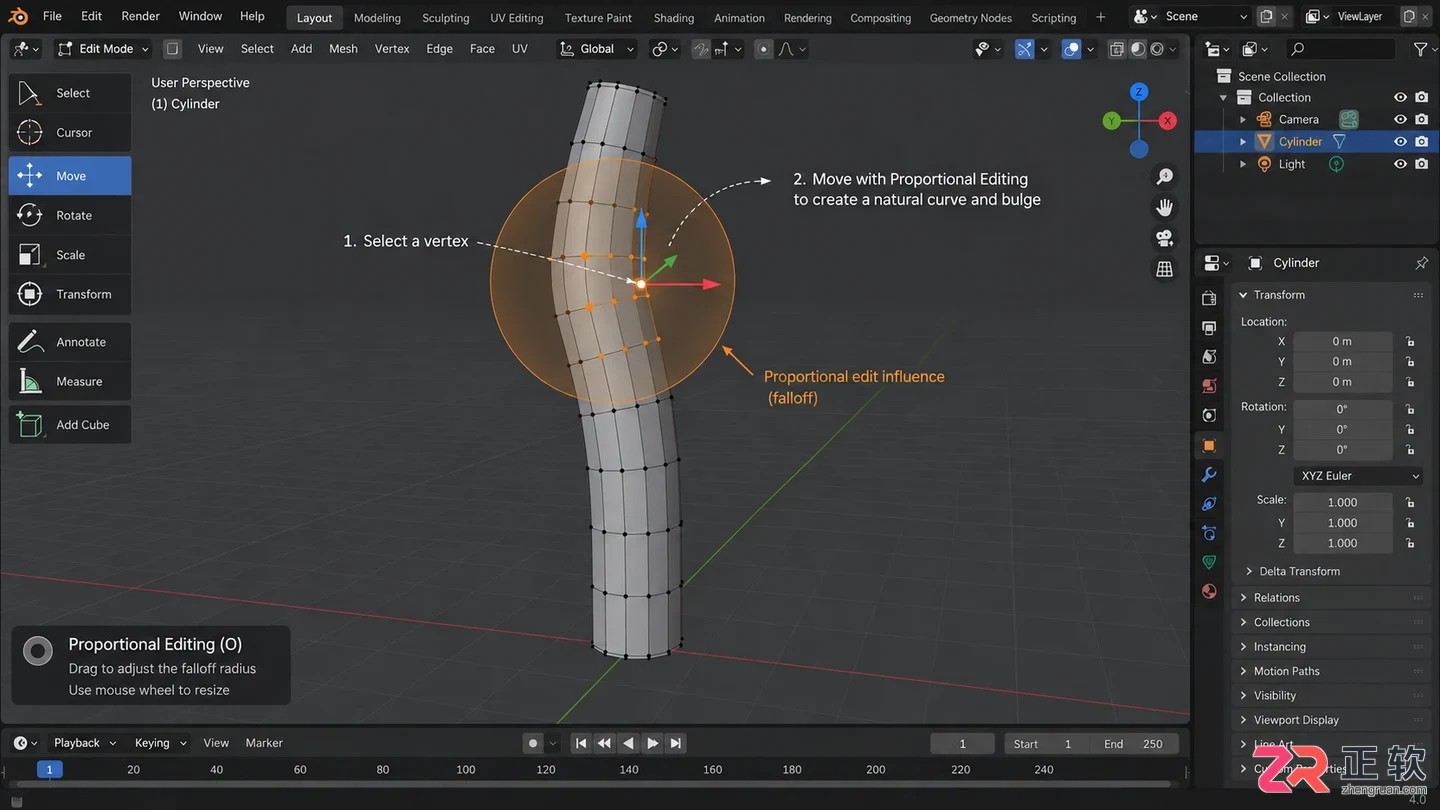Jump to the last frame
The width and height of the screenshot is (1440, 810).
click(x=676, y=743)
